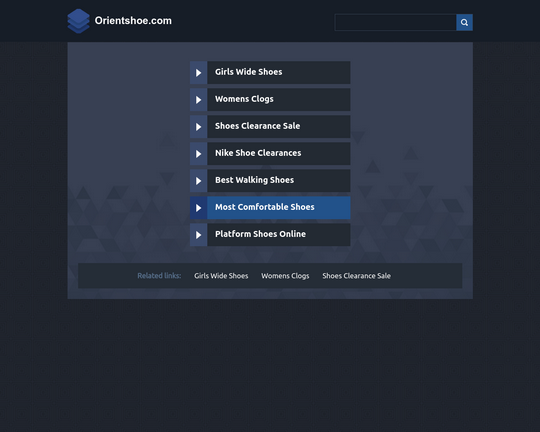Select Nike Shoe Clearances entry
The height and width of the screenshot is (432, 540).
tap(270, 154)
